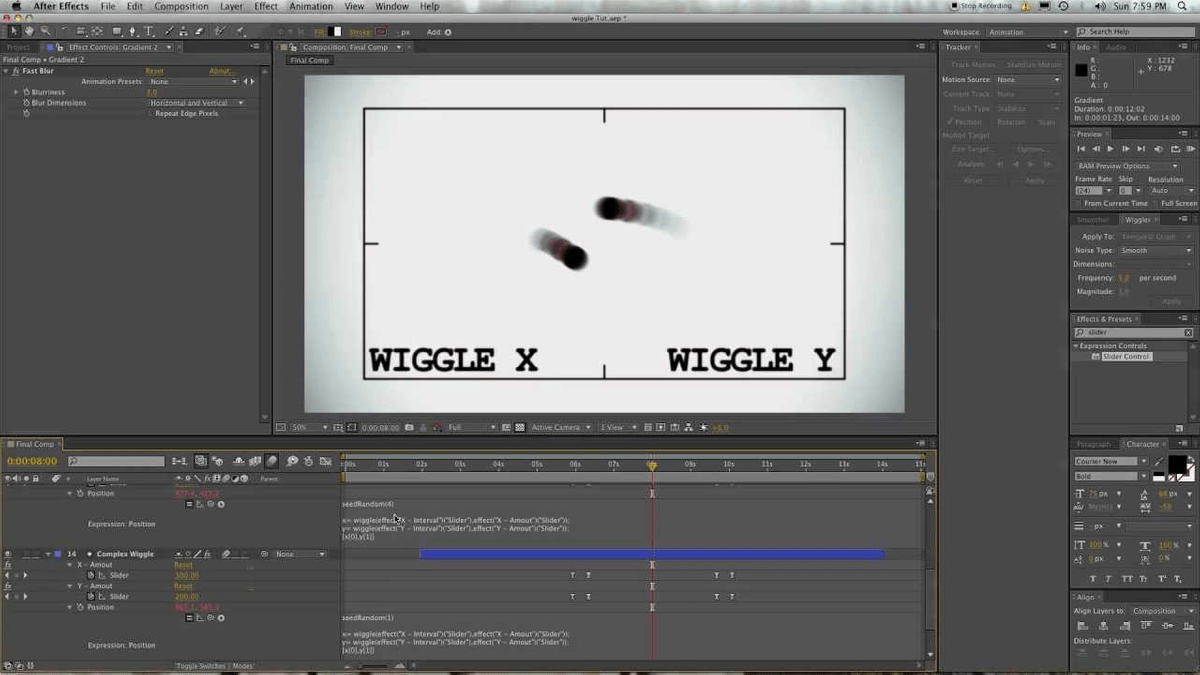The image size is (1200, 675).
Task: Click the search icon in Effects & Presets
Action: [x=1080, y=332]
